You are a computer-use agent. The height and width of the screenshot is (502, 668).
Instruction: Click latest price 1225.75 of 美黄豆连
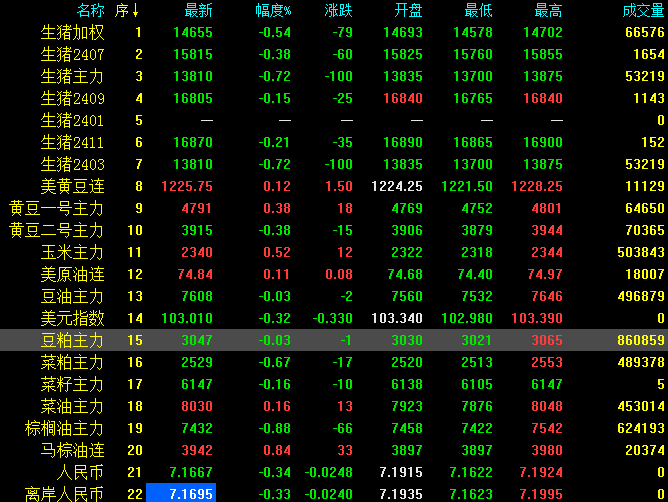(x=187, y=186)
